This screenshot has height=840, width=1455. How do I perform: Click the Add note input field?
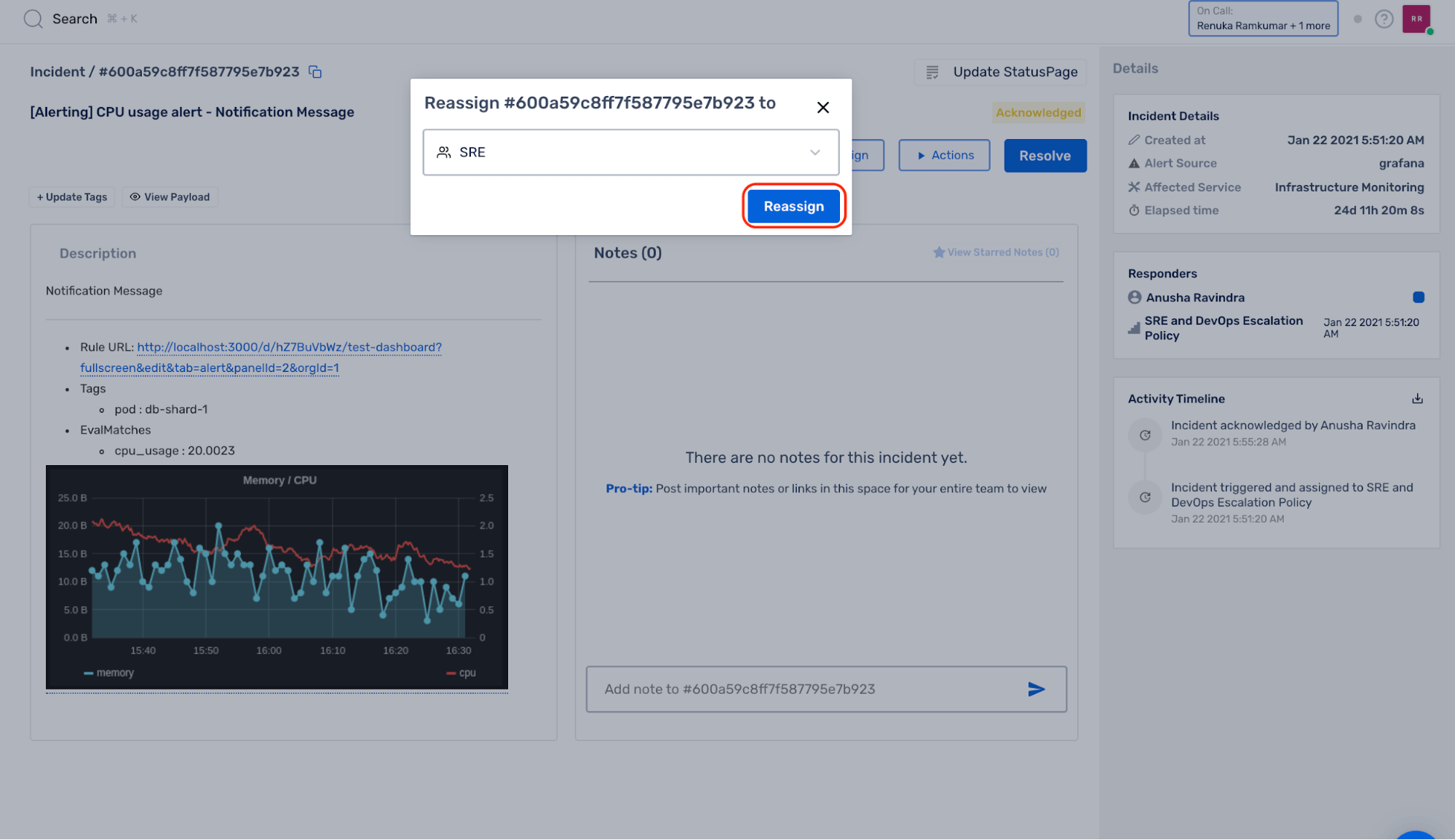[801, 689]
